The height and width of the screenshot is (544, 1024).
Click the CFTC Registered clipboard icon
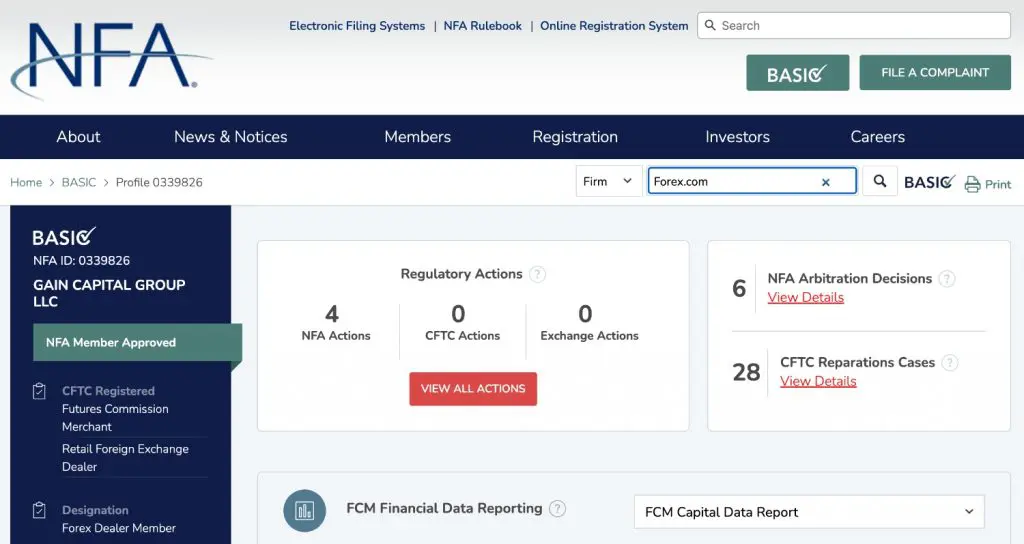(39, 391)
